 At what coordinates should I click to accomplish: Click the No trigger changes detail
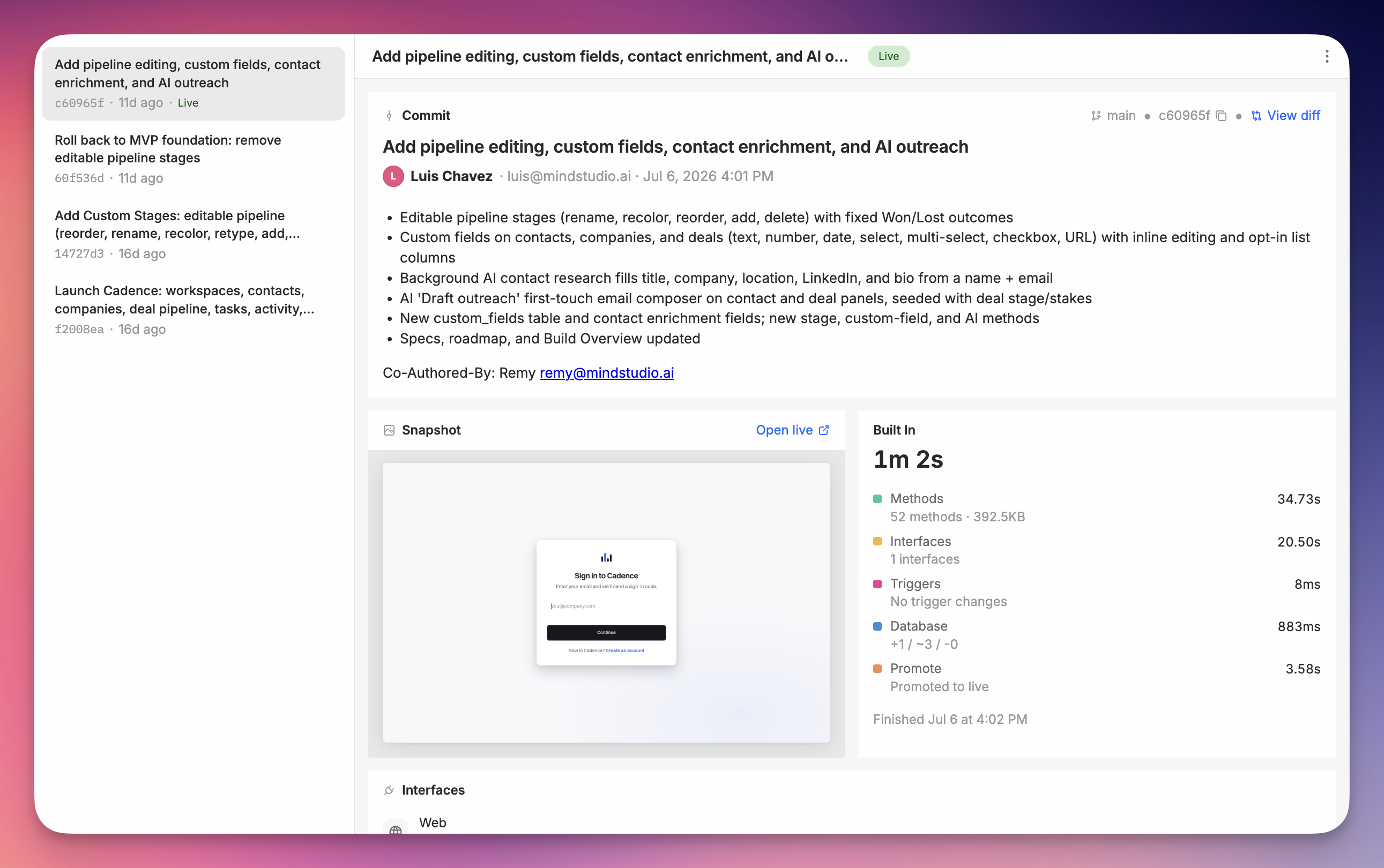coord(948,602)
